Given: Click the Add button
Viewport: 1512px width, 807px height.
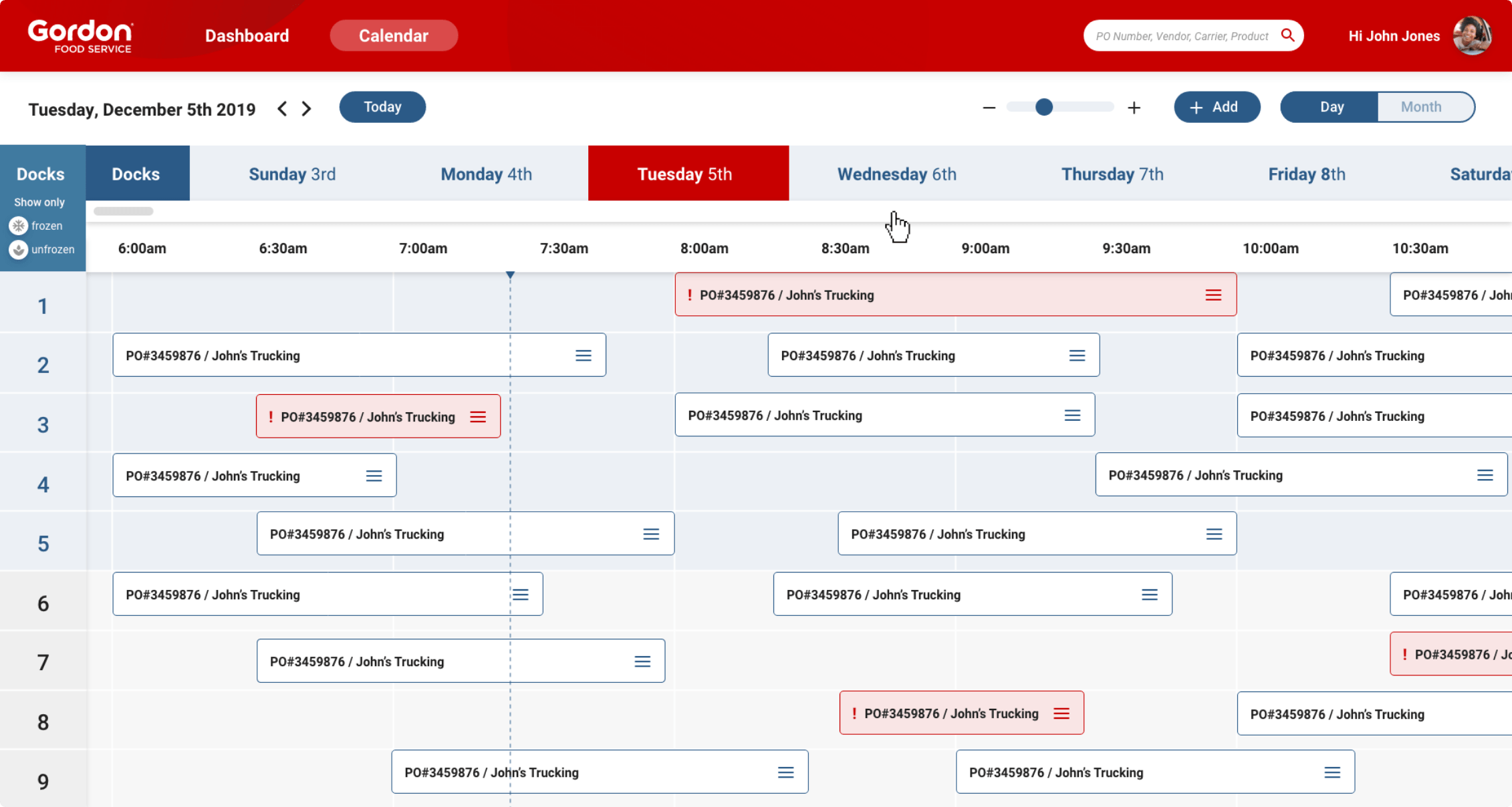Looking at the screenshot, I should coord(1217,107).
